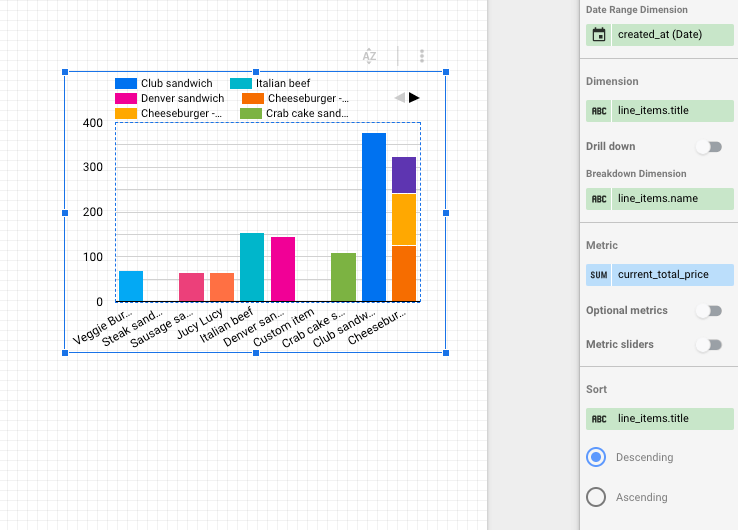Click the Jucy Lucy orange bar

tap(222, 287)
